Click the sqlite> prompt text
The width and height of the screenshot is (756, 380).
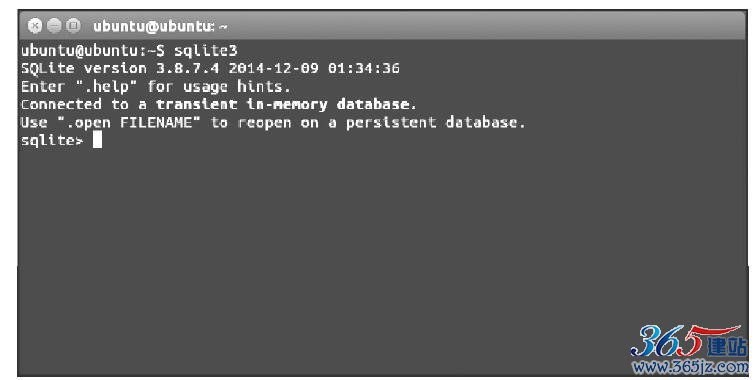[52, 140]
